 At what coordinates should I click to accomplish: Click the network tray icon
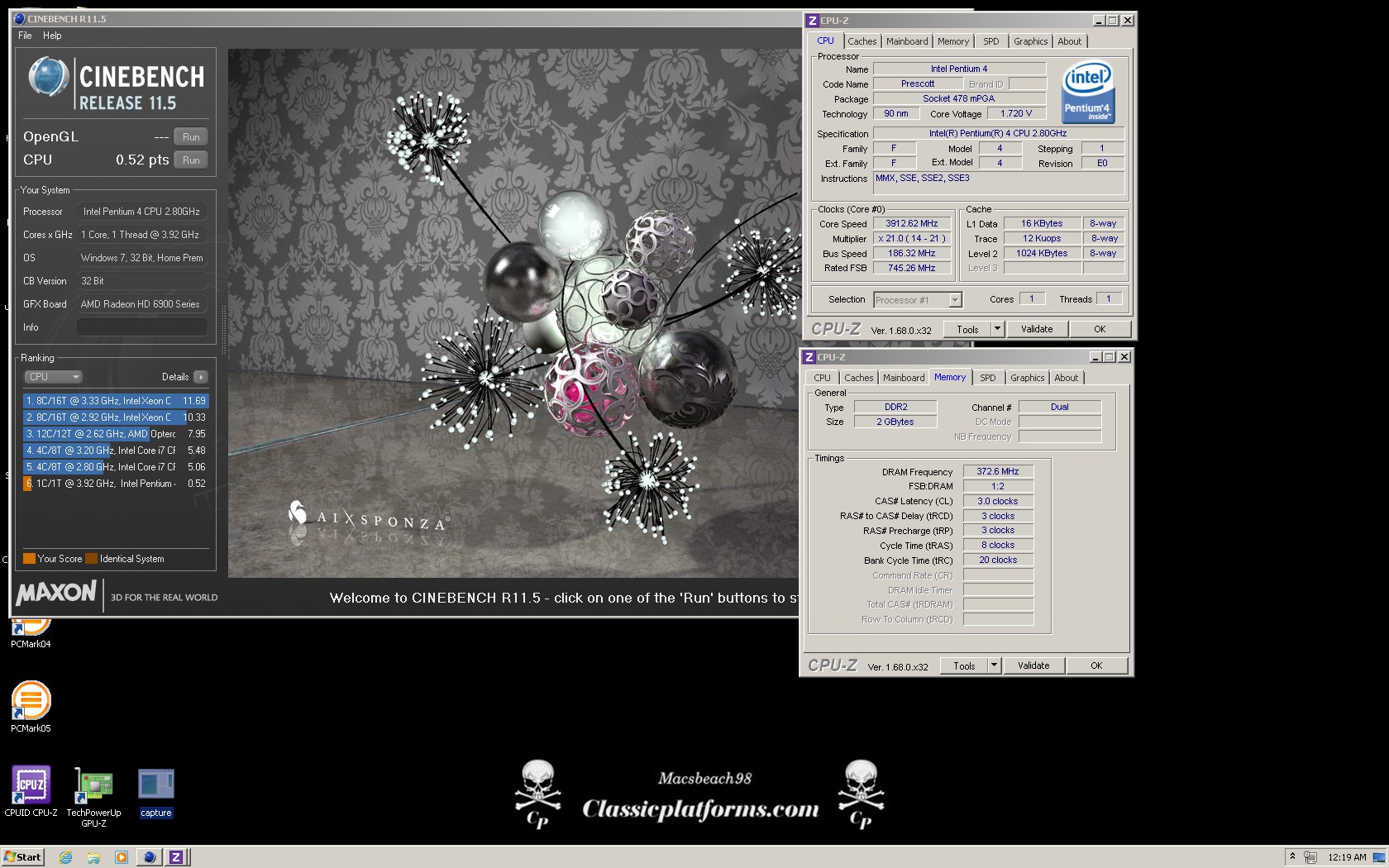(x=1310, y=857)
